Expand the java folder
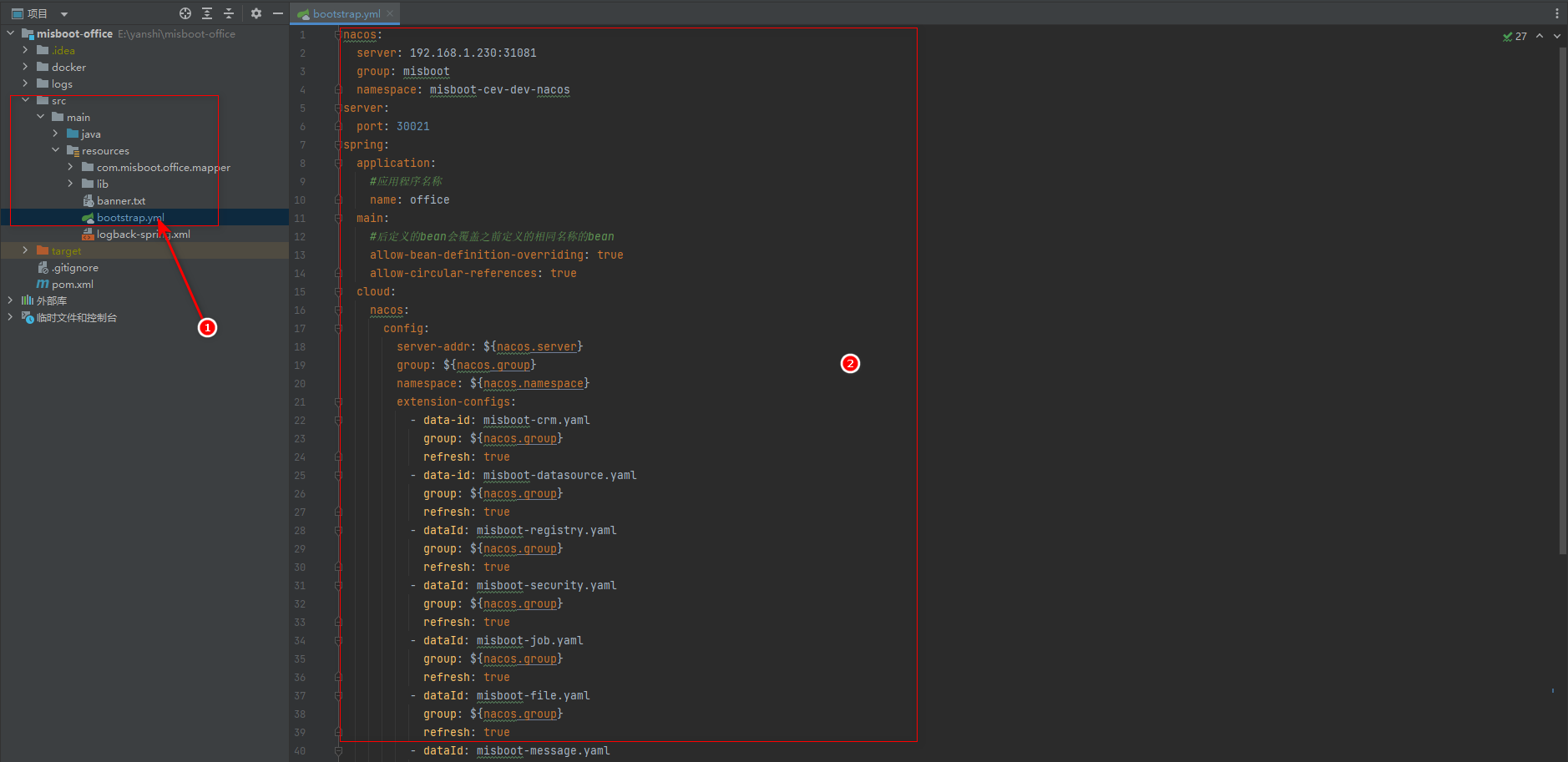The image size is (1568, 762). [55, 134]
